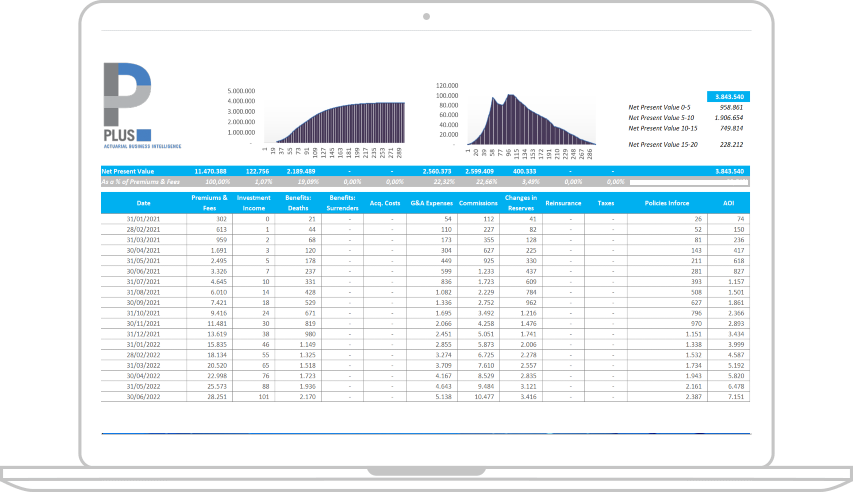Click the 122.756 net present value cell
The width and height of the screenshot is (853, 492).
coord(257,171)
